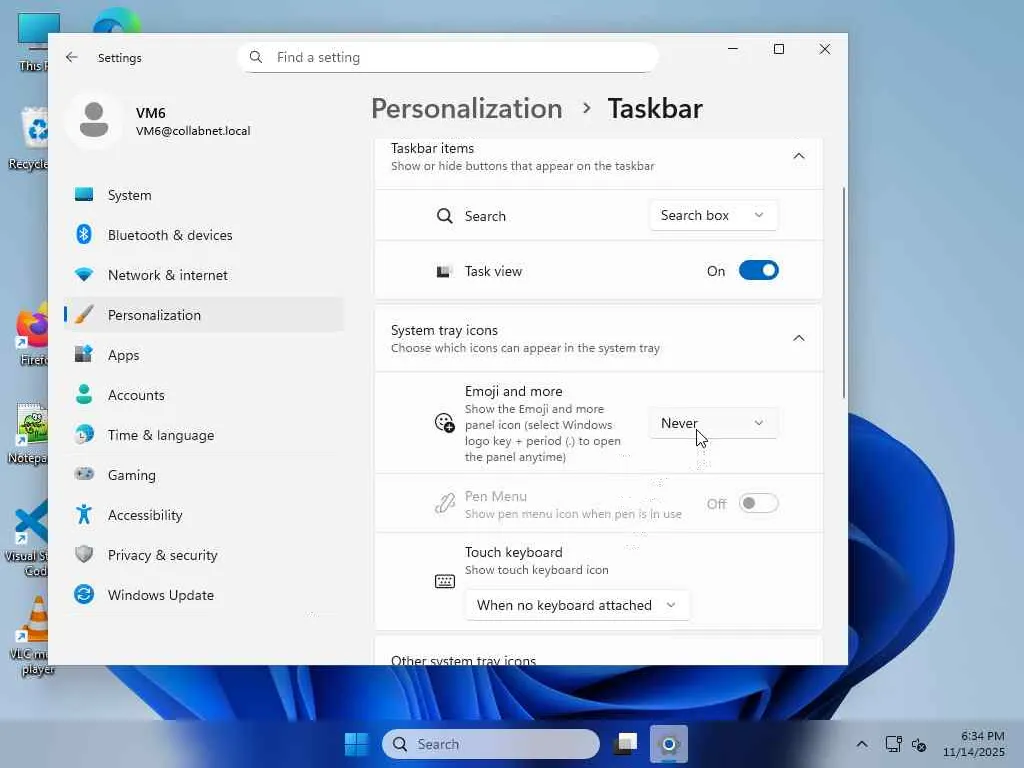Click the Time & language clock icon

click(x=84, y=435)
